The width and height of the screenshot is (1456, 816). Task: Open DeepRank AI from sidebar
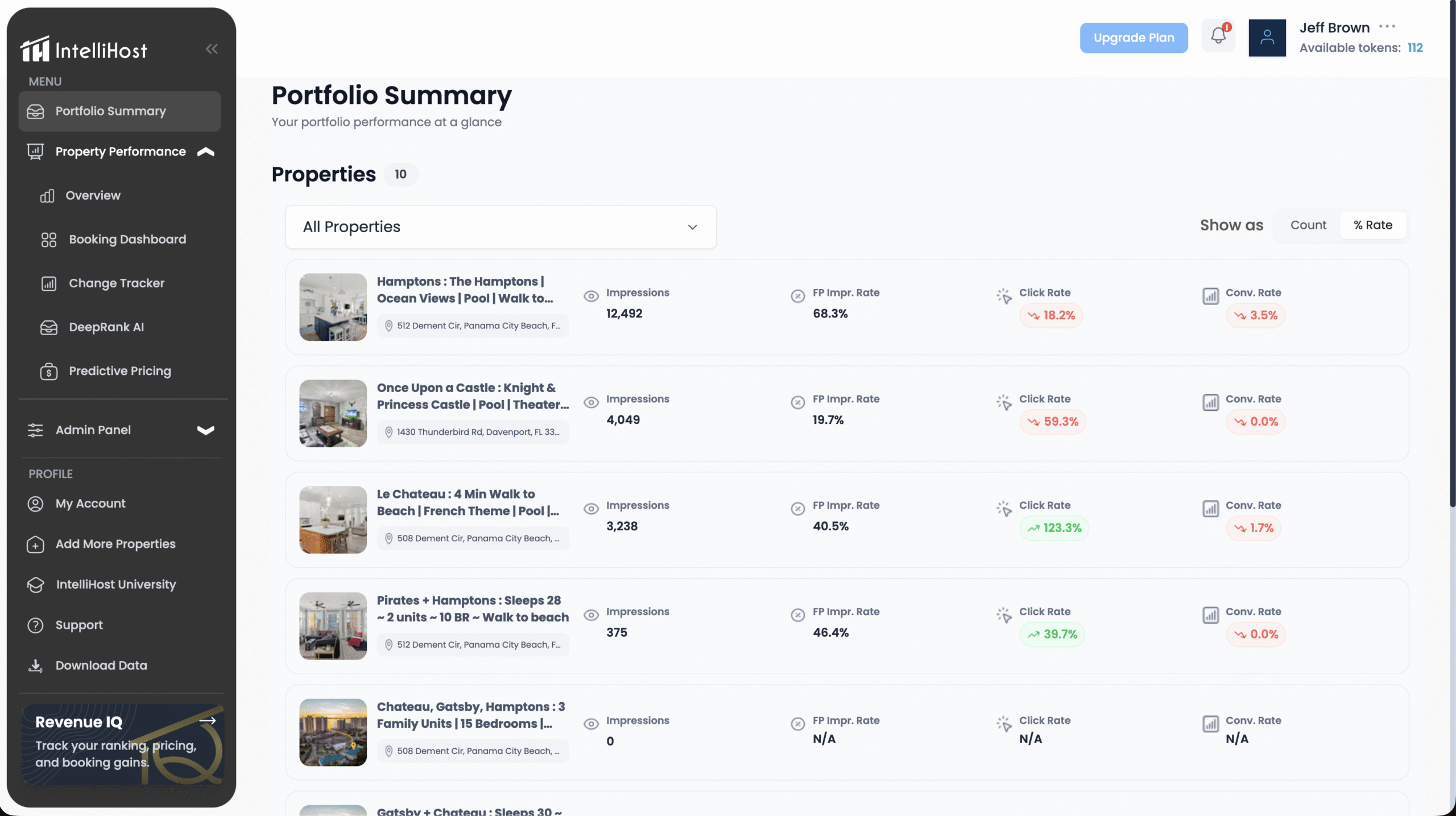(106, 327)
